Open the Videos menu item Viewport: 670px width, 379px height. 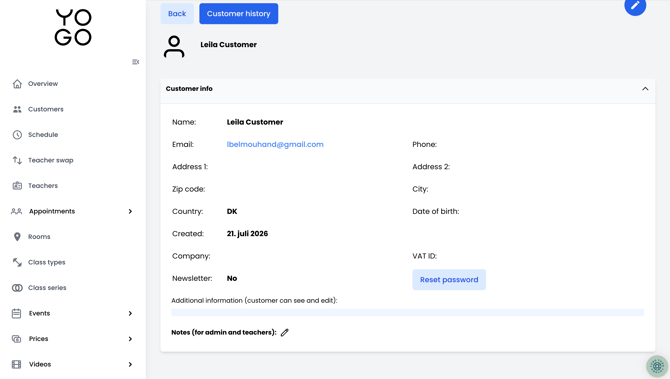[40, 364]
